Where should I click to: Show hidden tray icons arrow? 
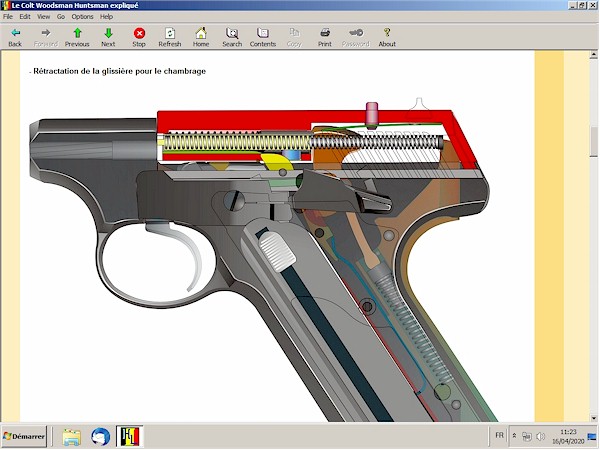click(514, 436)
